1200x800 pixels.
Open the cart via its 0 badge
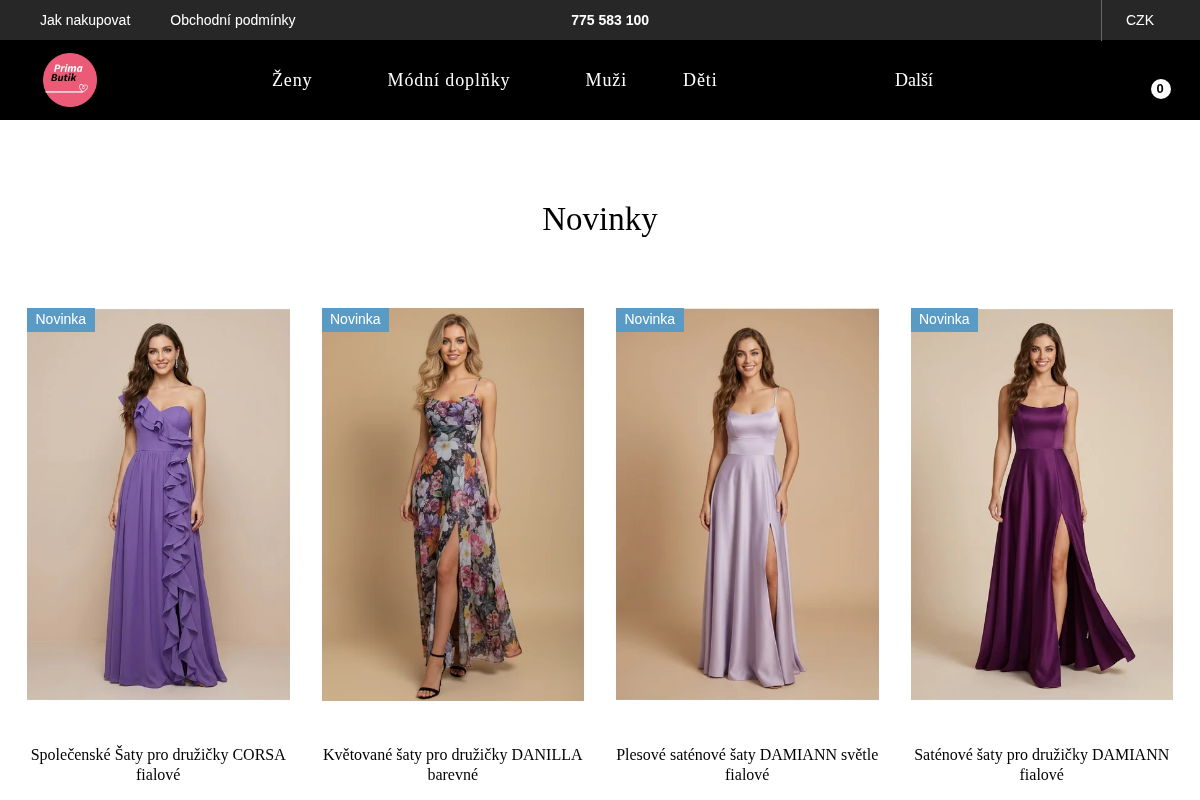1160,89
